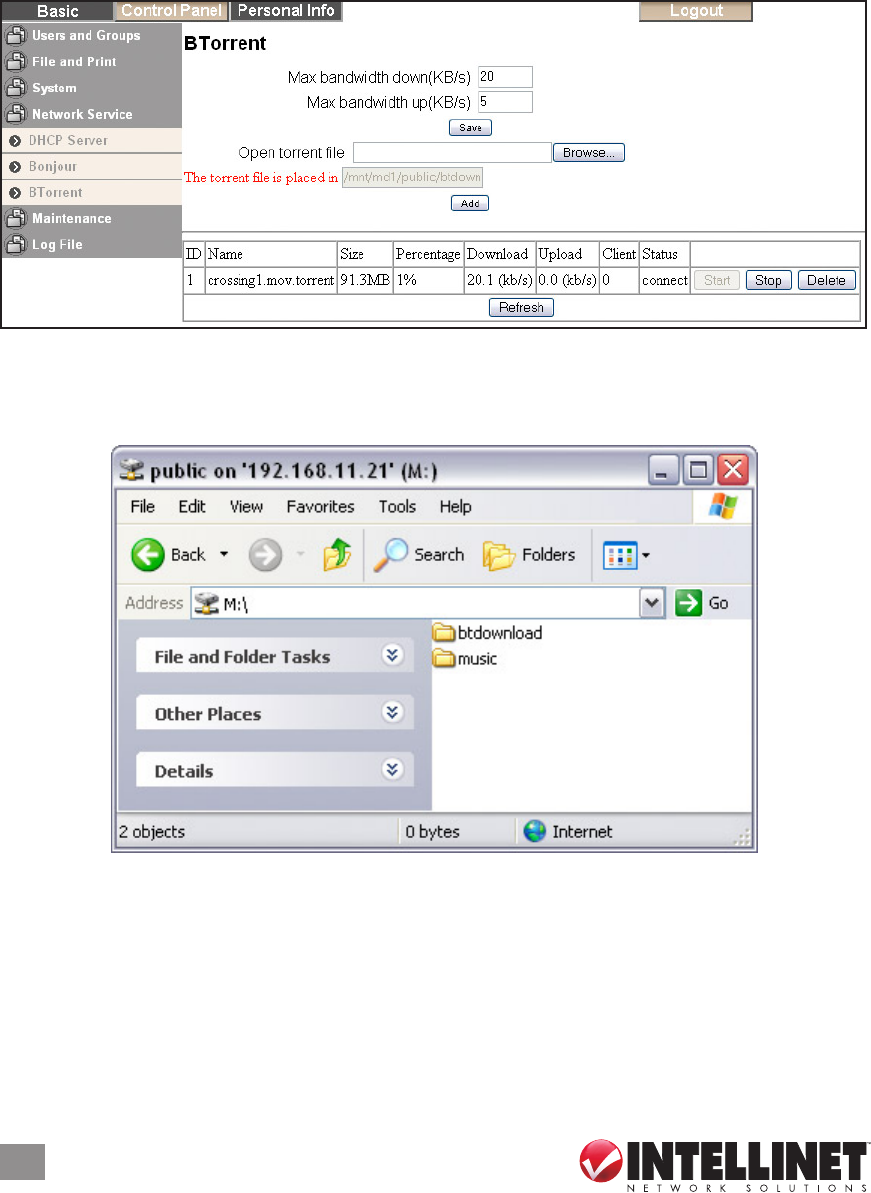Switch to the Basic tab
The width and height of the screenshot is (871, 1193).
pyautogui.click(x=57, y=11)
